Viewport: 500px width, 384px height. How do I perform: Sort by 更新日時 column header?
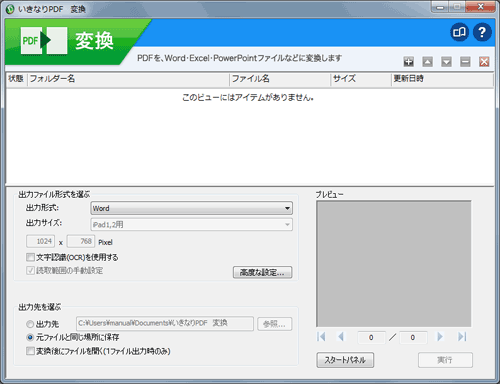(442, 79)
